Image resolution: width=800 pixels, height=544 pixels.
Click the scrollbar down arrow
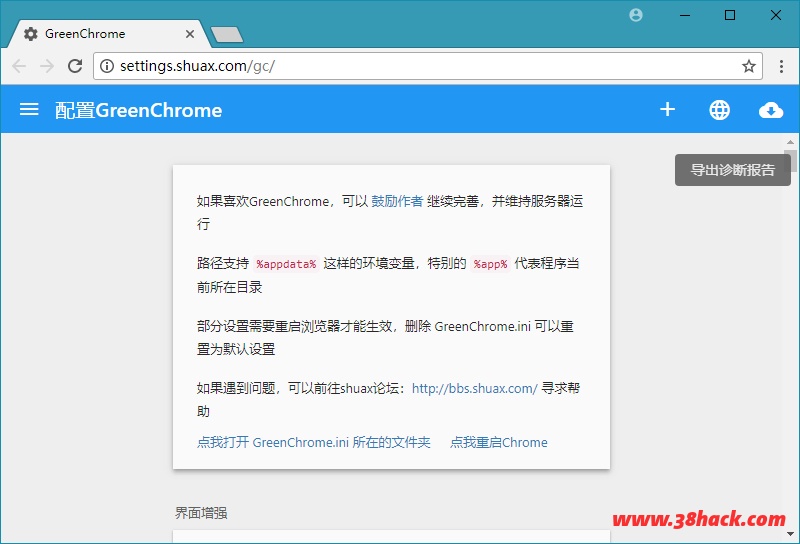(x=790, y=534)
